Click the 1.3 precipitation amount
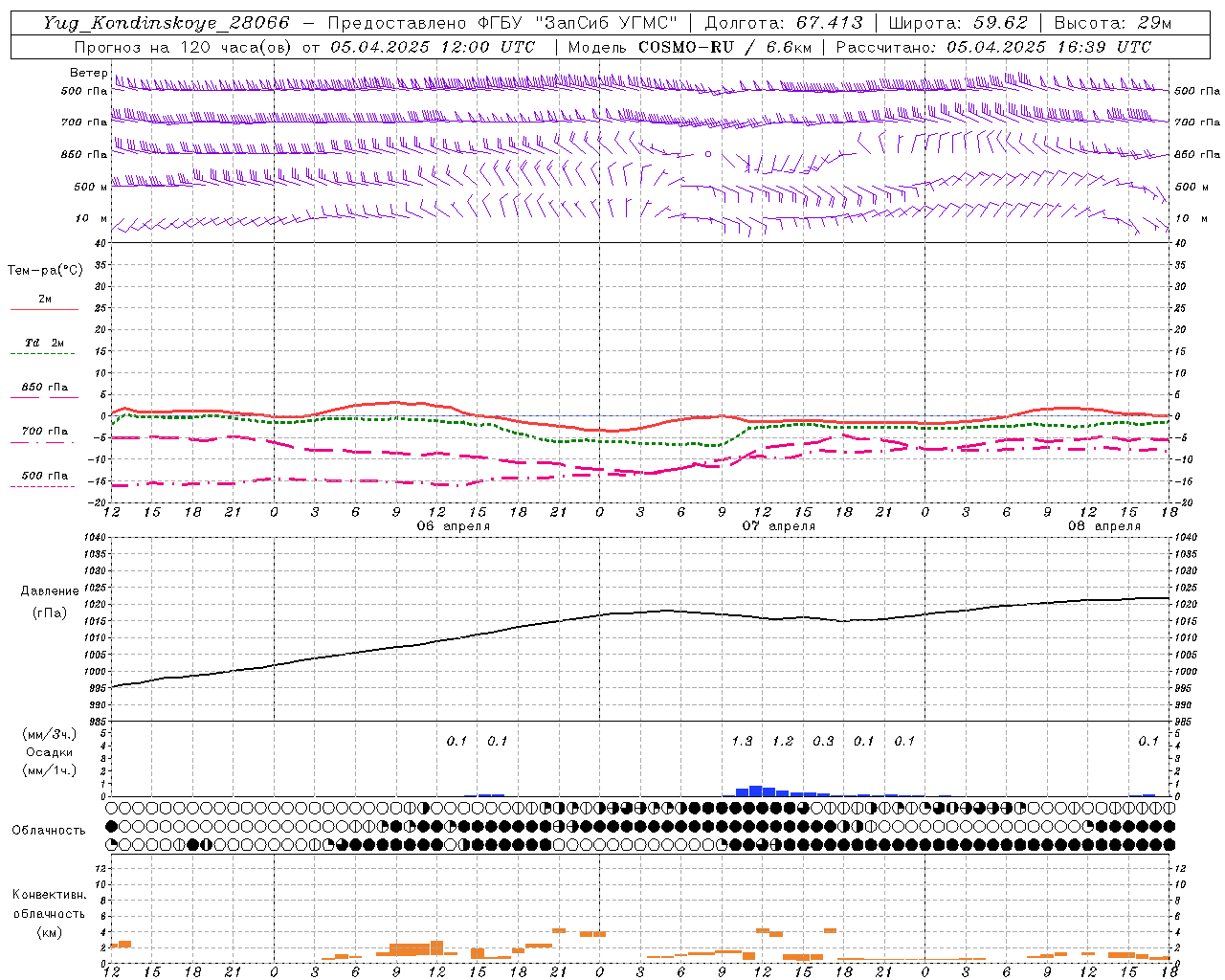Screen dimensions: 1225x980 click(x=742, y=741)
